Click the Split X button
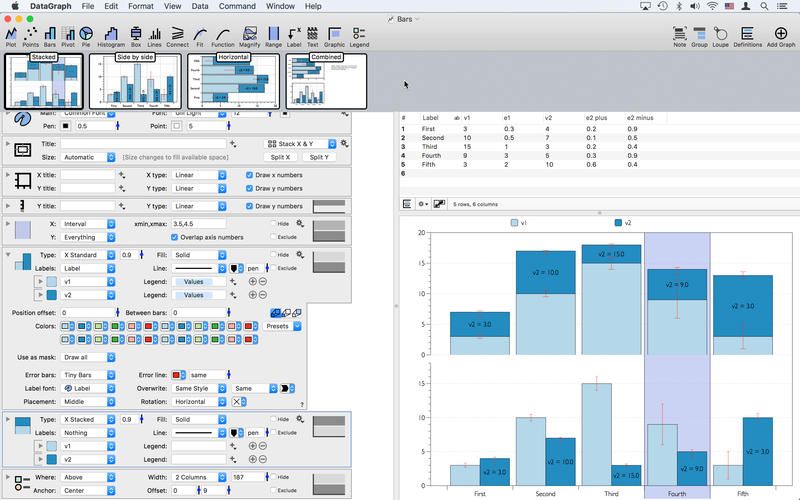The height and width of the screenshot is (500, 800). coord(280,157)
